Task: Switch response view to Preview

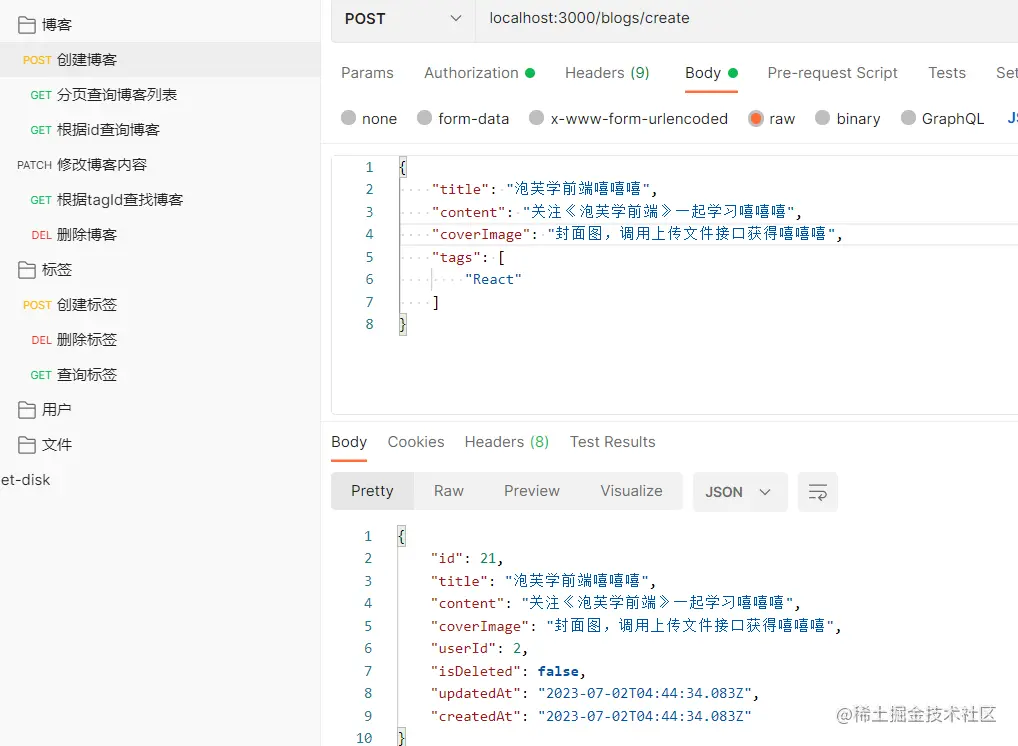Action: [x=532, y=491]
